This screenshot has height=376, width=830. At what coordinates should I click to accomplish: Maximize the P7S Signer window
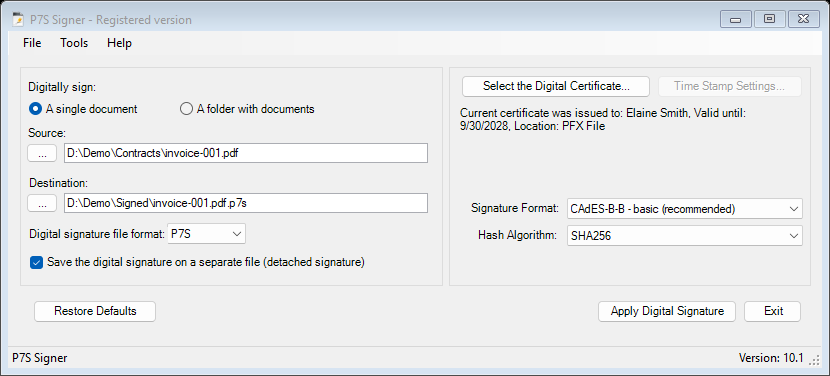[x=769, y=20]
